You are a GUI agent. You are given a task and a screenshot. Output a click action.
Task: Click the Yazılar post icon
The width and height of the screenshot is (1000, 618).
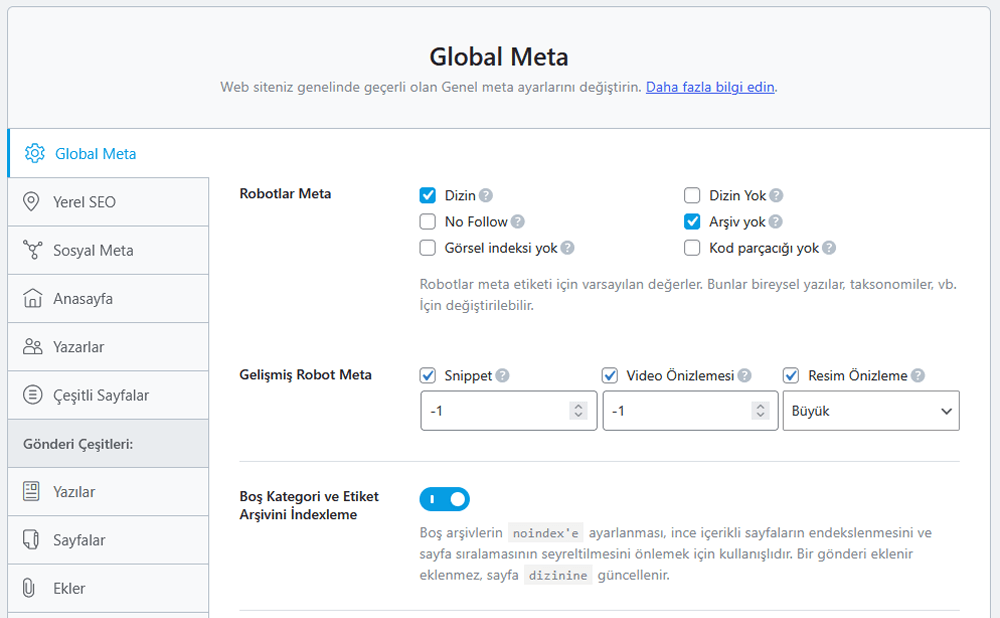click(31, 491)
